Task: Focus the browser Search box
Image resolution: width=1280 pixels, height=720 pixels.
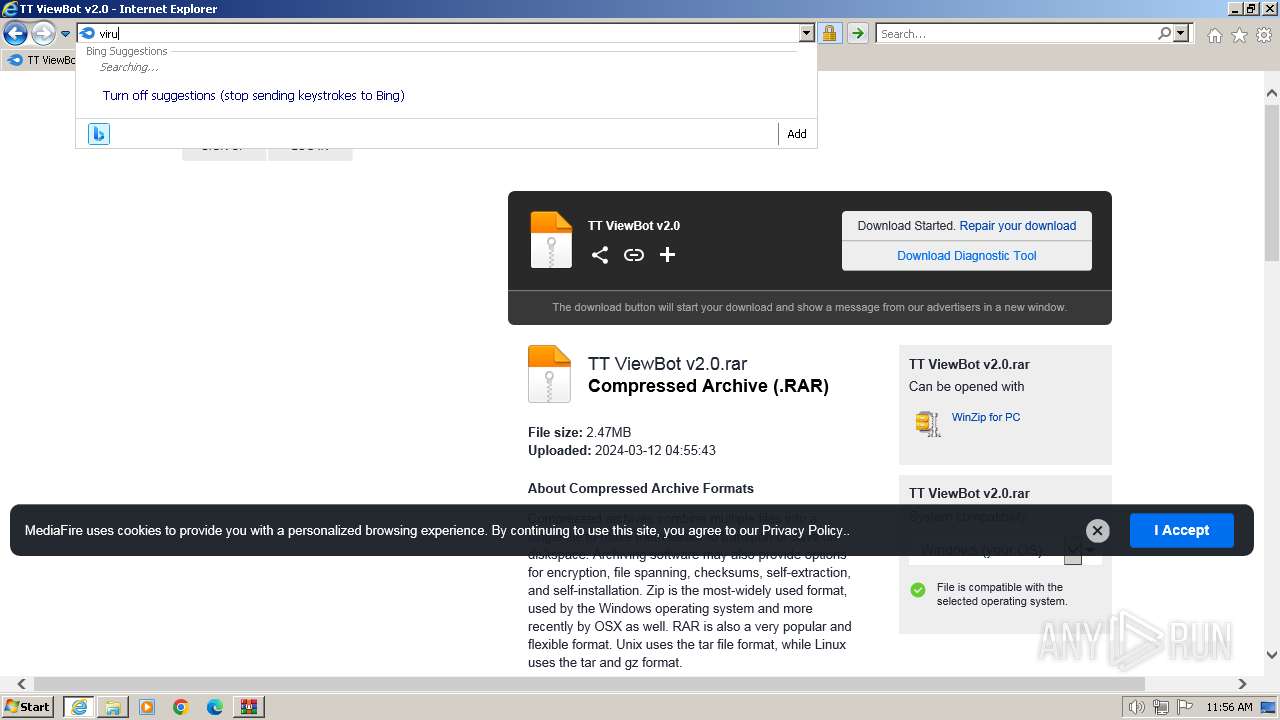Action: pos(1016,33)
